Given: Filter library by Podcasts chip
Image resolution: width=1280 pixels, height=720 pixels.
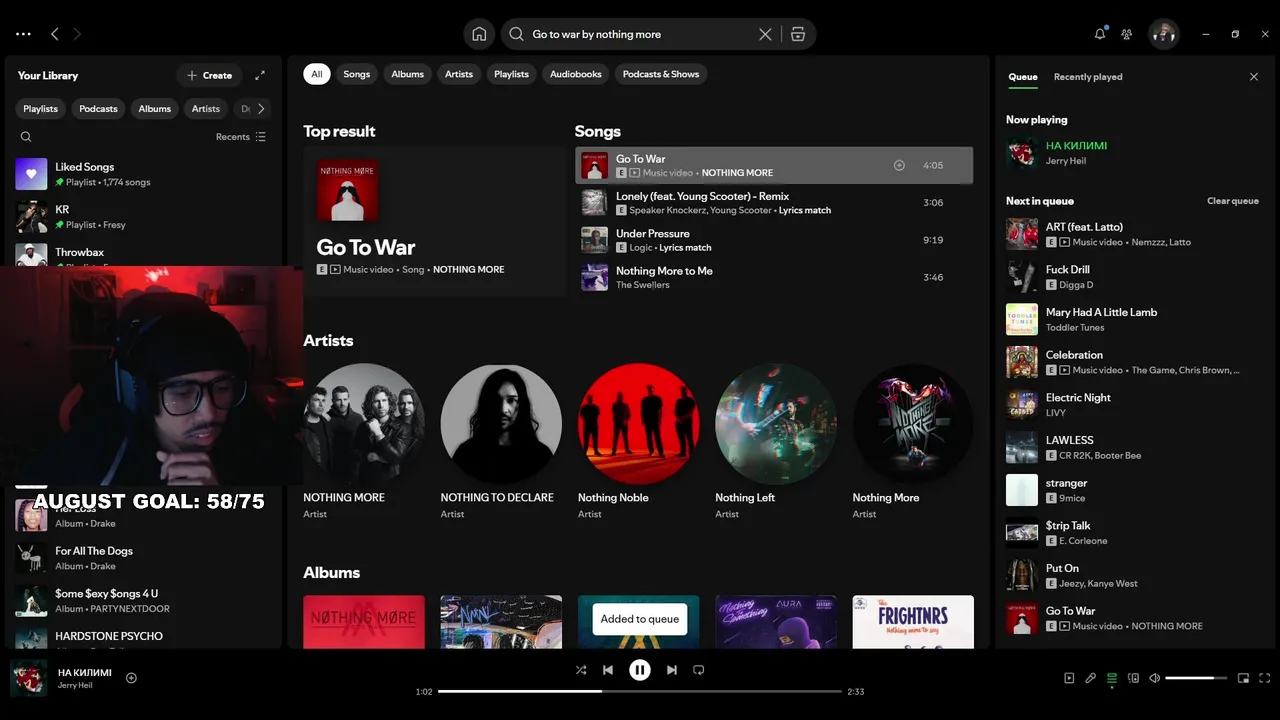Looking at the screenshot, I should (x=98, y=109).
